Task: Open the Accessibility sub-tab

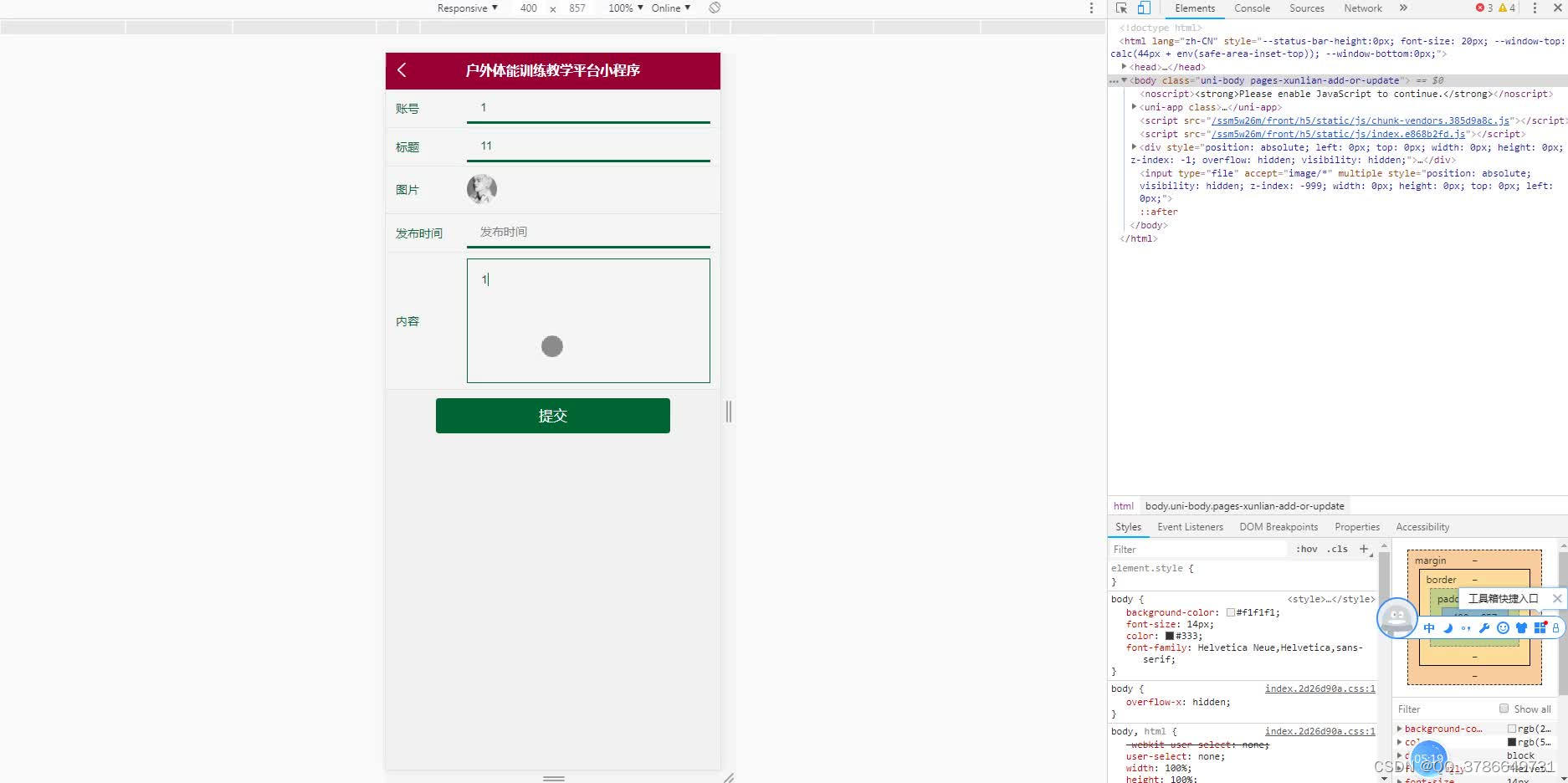Action: 1422,527
